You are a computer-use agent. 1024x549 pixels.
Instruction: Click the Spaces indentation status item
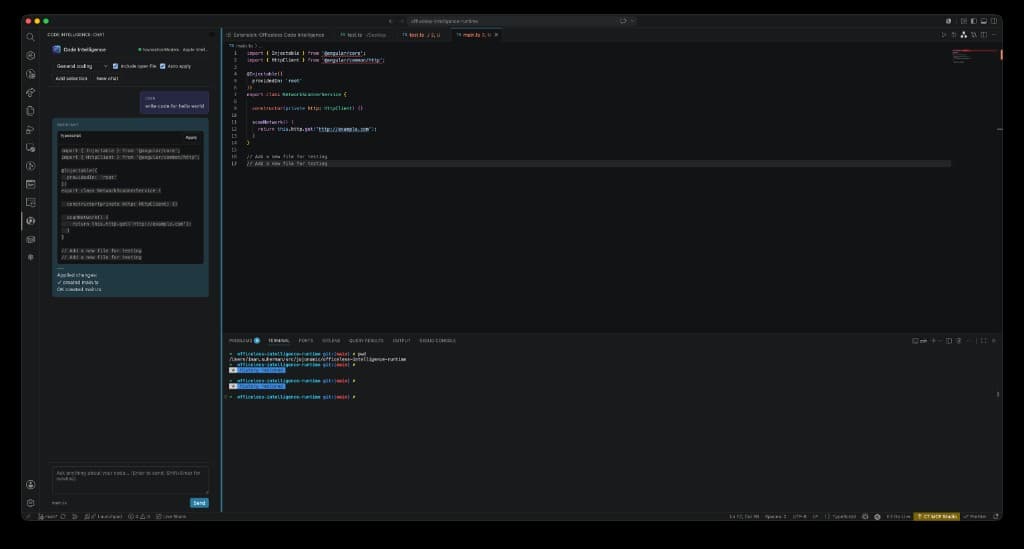coord(775,516)
